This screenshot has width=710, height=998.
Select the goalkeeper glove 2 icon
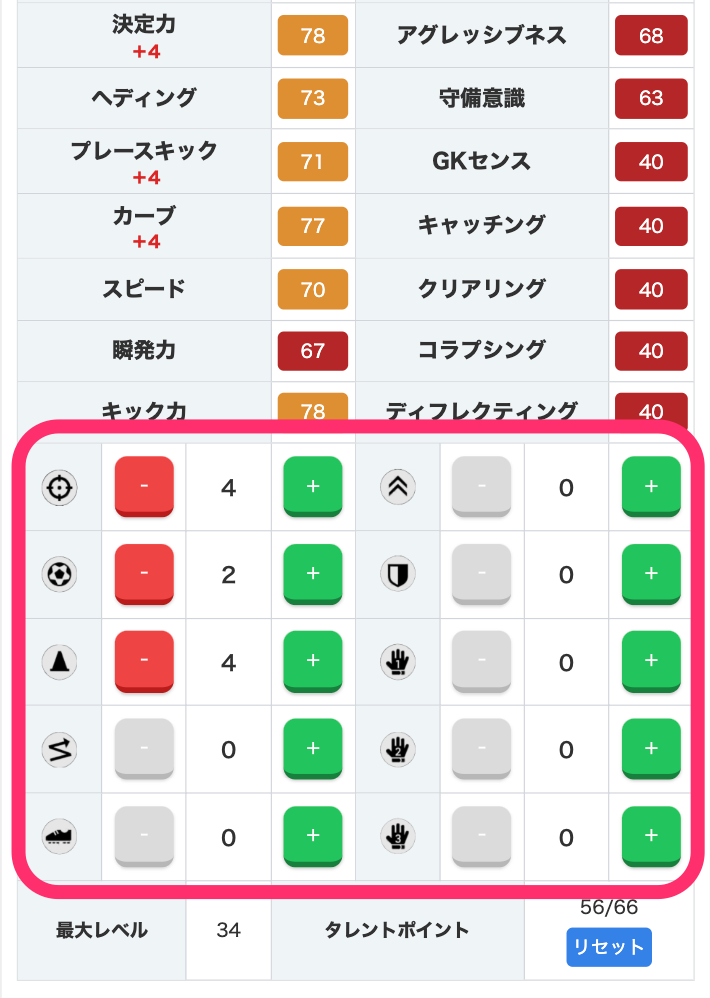397,749
